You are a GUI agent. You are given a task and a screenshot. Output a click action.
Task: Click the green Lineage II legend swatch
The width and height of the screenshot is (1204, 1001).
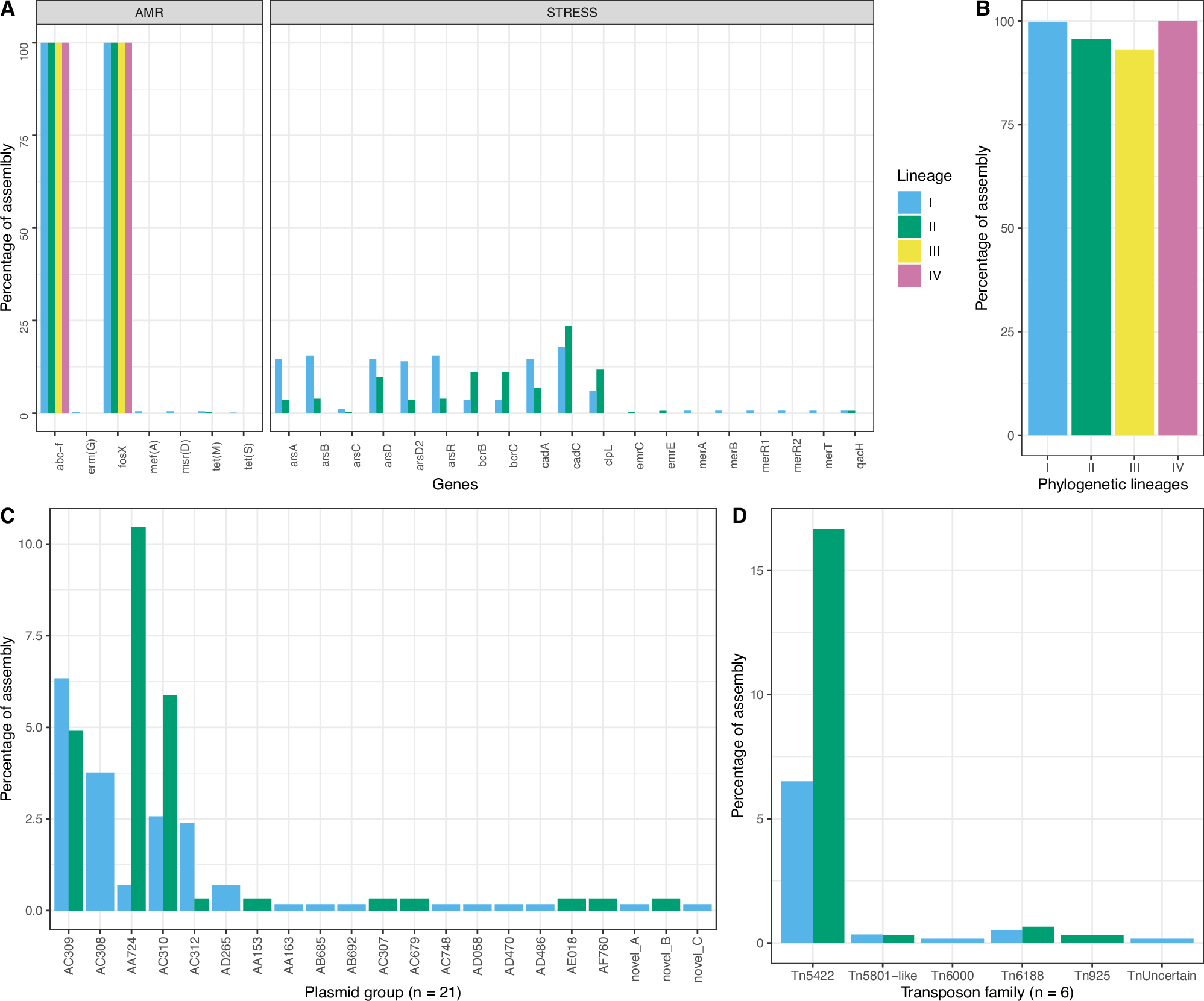tap(909, 227)
